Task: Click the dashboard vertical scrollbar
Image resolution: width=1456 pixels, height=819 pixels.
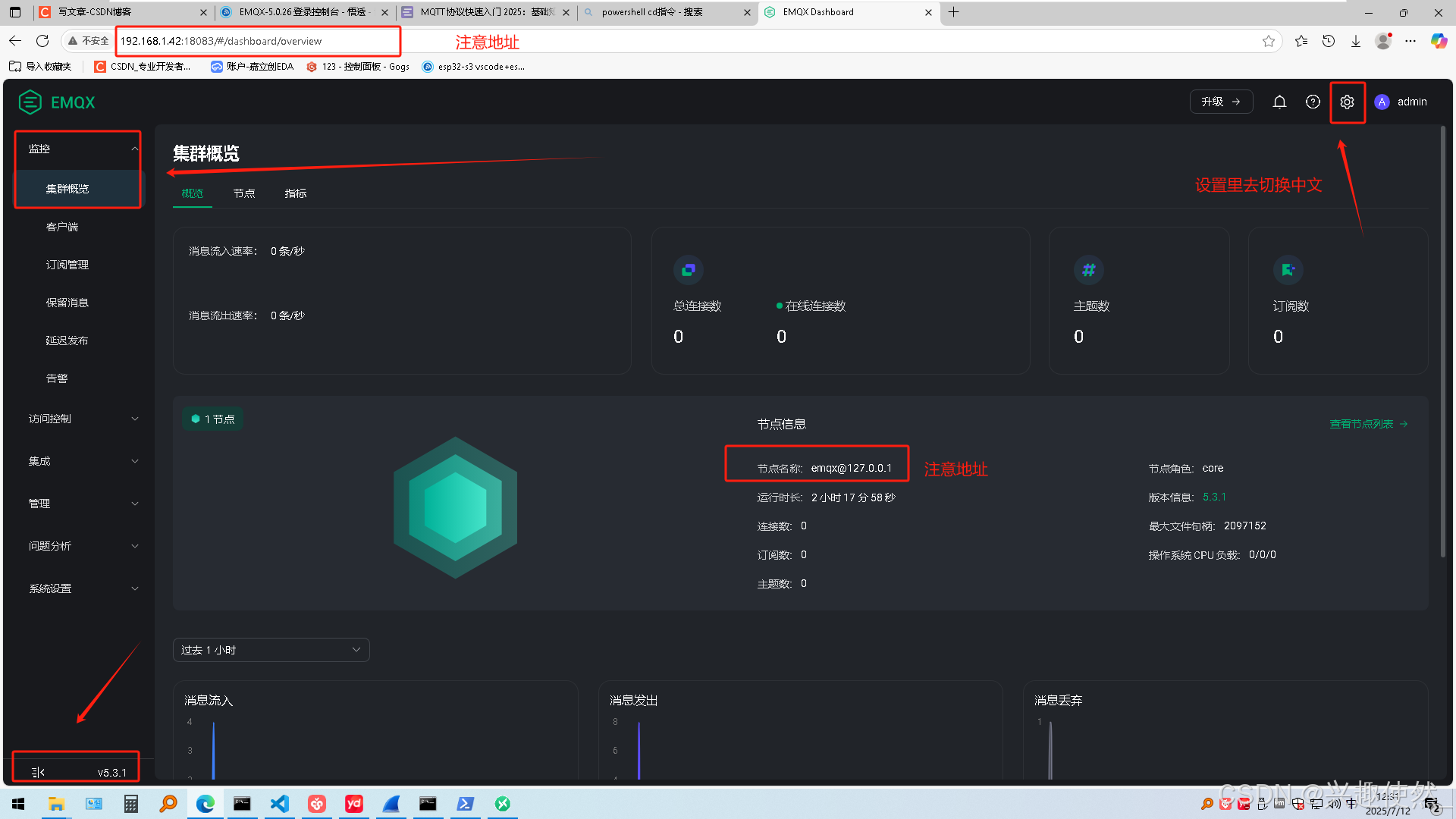Action: coord(1442,341)
